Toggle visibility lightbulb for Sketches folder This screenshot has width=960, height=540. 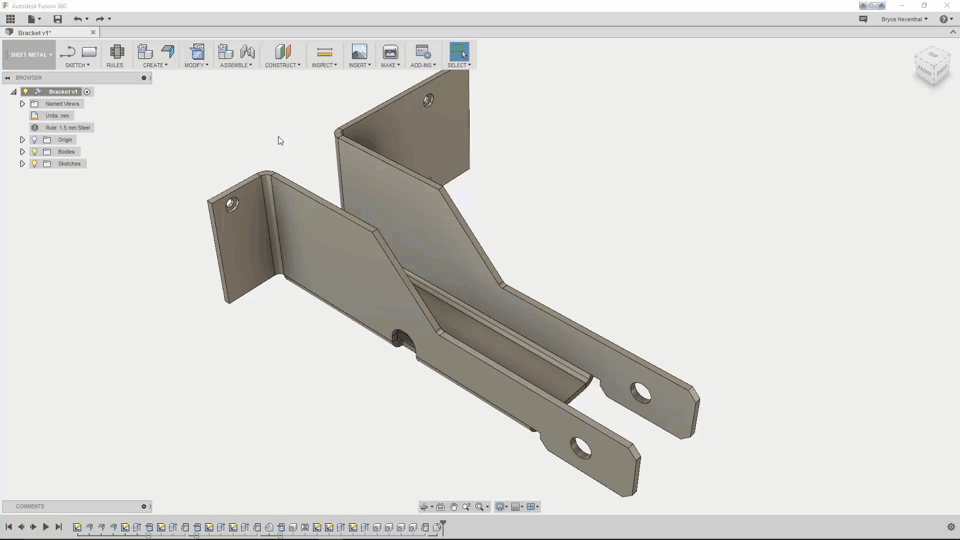pyautogui.click(x=34, y=164)
